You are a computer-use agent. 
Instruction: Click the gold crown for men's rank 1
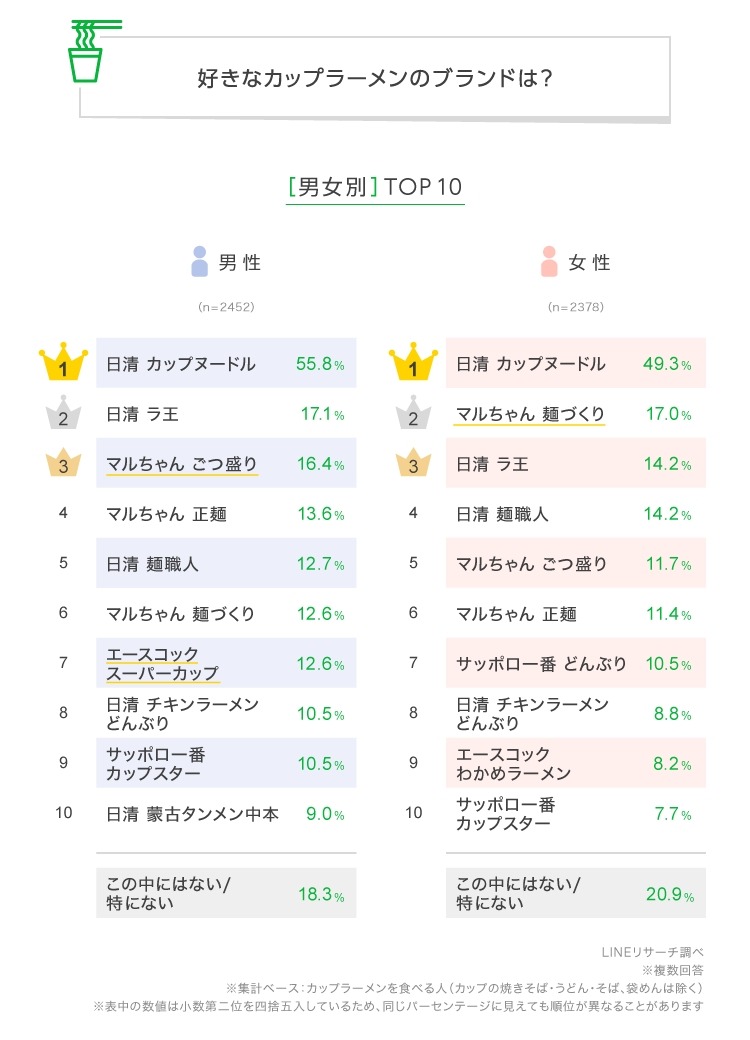pos(63,361)
